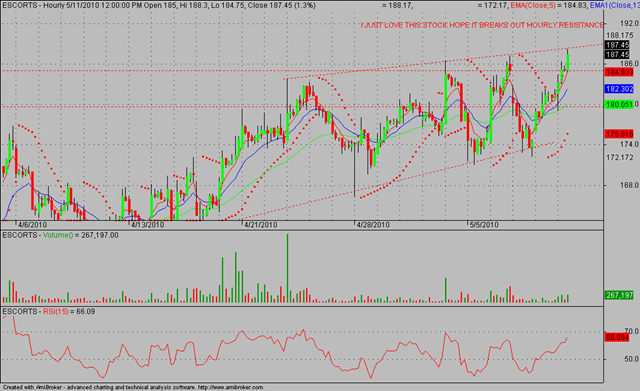Select the 5/5/2010 date marker
This screenshot has height=391, width=640.
(x=484, y=225)
